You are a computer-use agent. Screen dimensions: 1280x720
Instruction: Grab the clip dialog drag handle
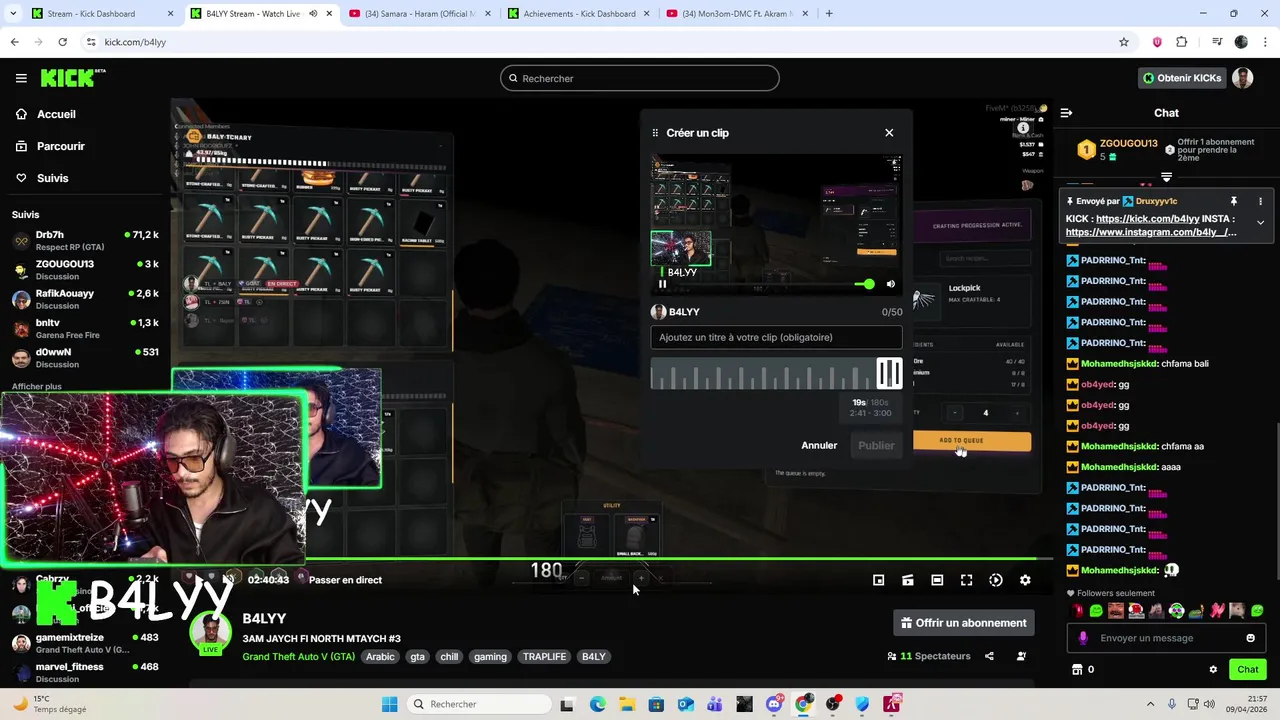(x=655, y=133)
